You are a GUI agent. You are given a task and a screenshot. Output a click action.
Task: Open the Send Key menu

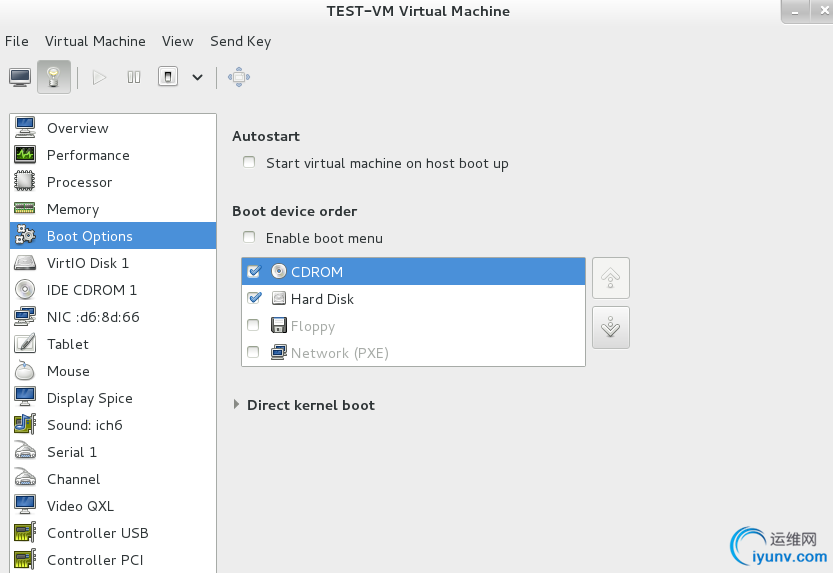[240, 41]
